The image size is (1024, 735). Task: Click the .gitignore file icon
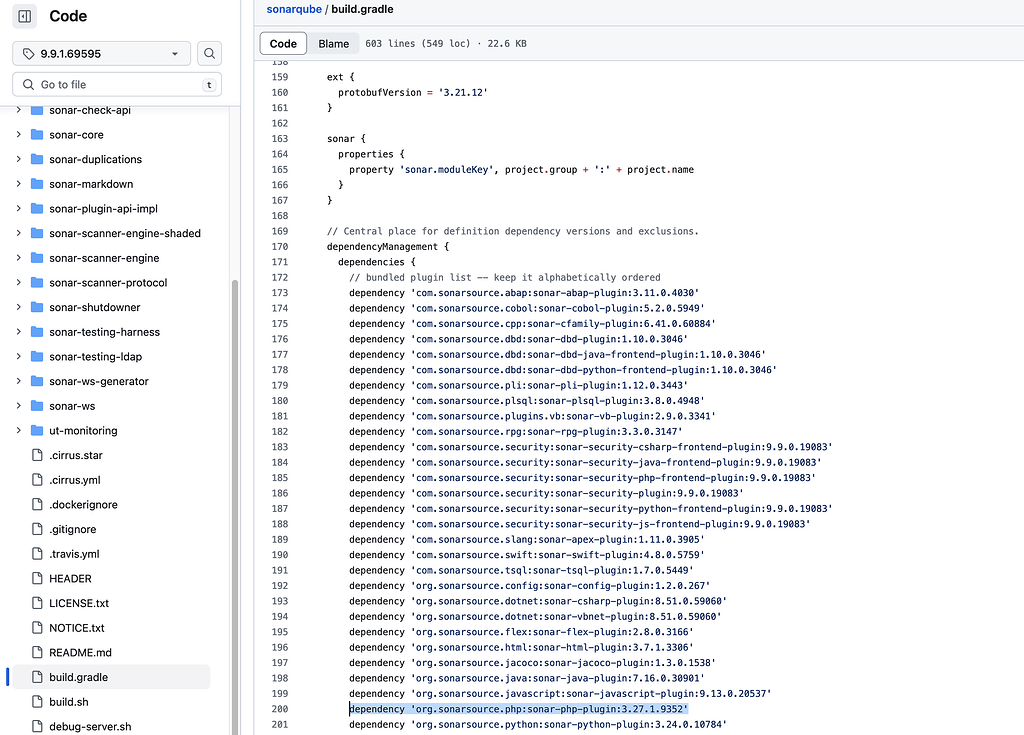37,529
